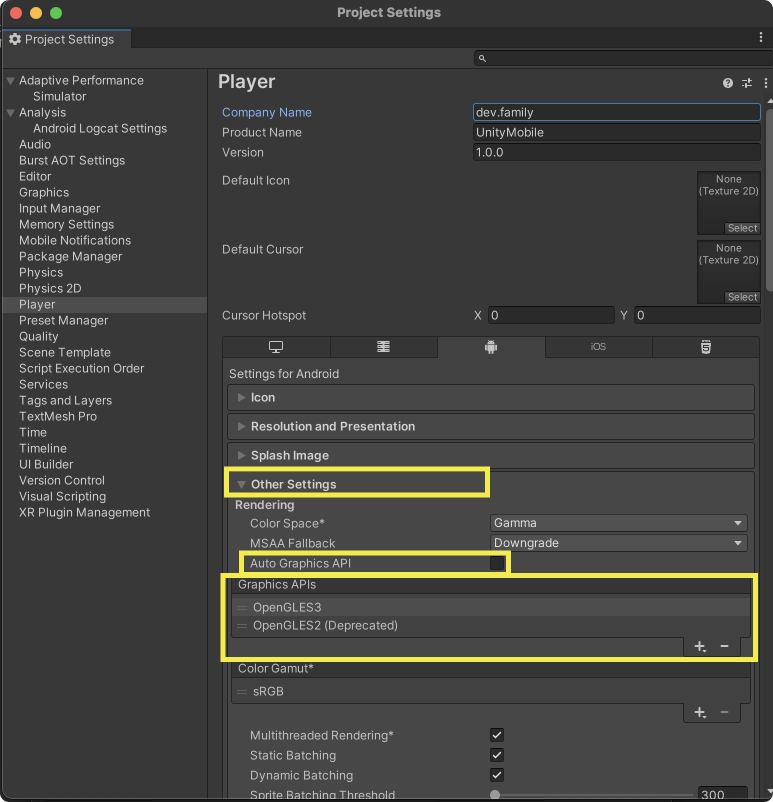This screenshot has height=802, width=773.
Task: Add a new Graphics API with the plus button
Action: tap(700, 647)
